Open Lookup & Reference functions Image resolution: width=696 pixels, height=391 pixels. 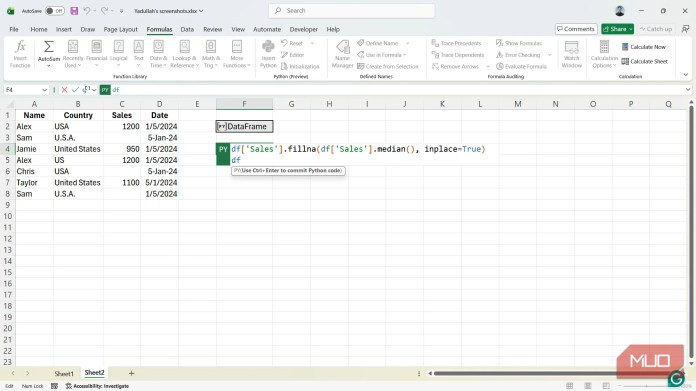(185, 54)
